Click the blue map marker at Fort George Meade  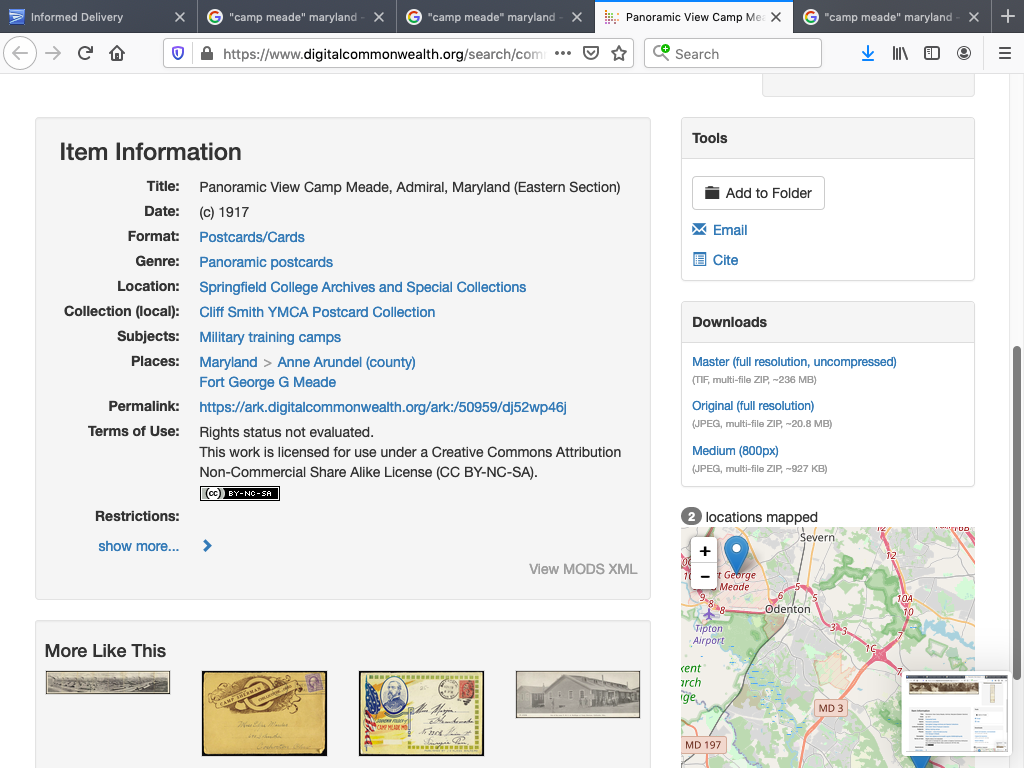pyautogui.click(x=736, y=553)
